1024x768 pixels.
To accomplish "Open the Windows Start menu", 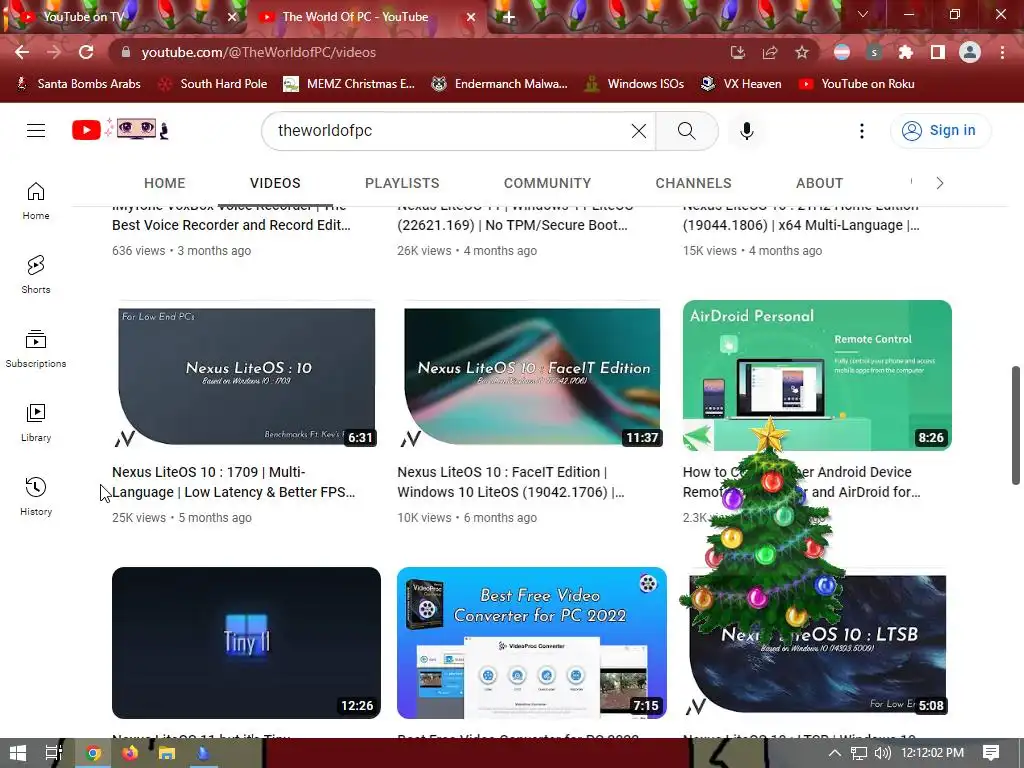I will 18,753.
